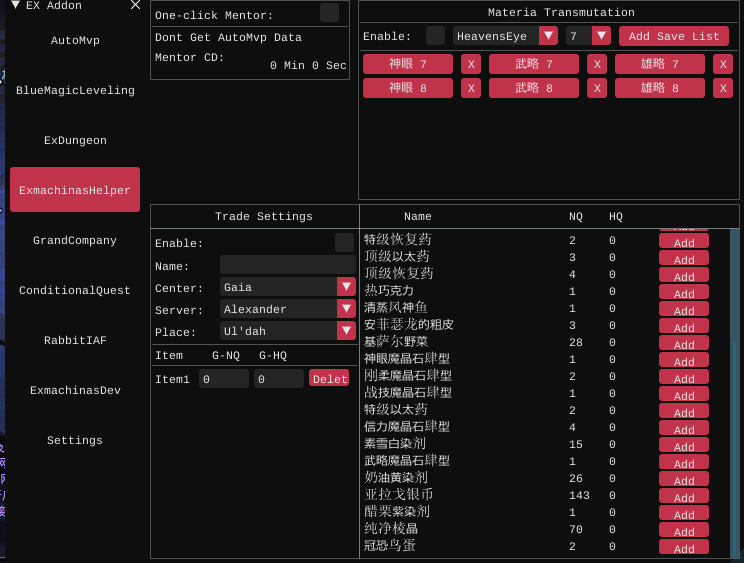The height and width of the screenshot is (563, 744).
Task: Expand the Server Alexander dropdown
Action: pyautogui.click(x=346, y=309)
